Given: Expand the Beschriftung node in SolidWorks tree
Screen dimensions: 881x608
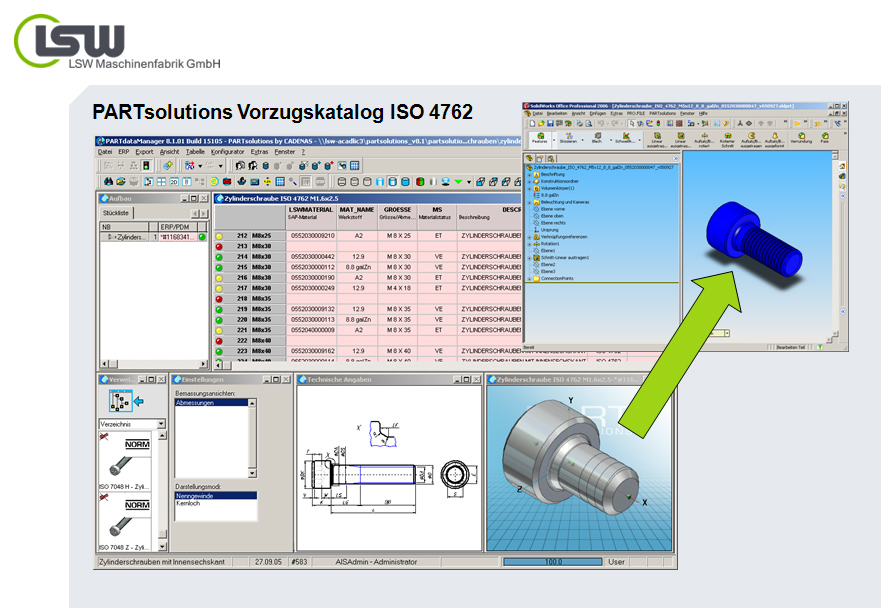Looking at the screenshot, I should click(x=529, y=174).
